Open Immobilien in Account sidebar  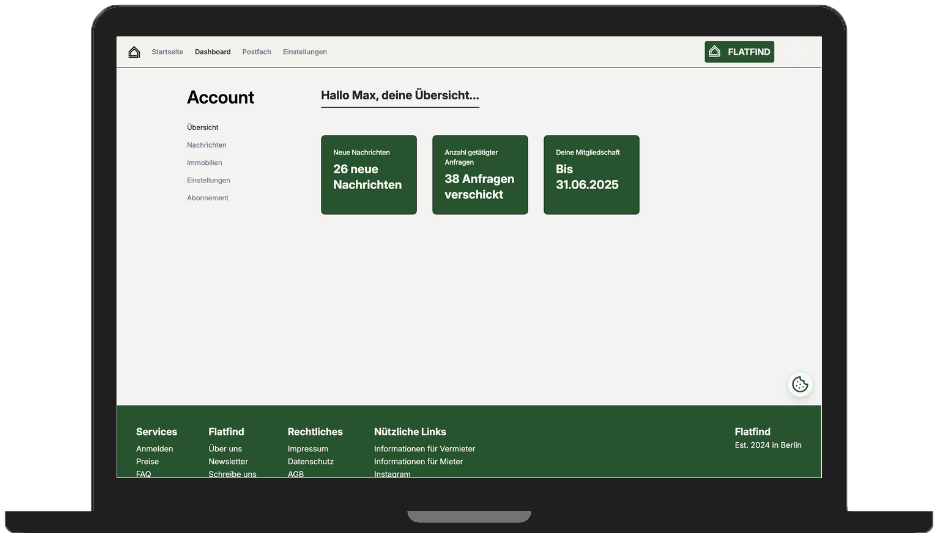(x=204, y=162)
